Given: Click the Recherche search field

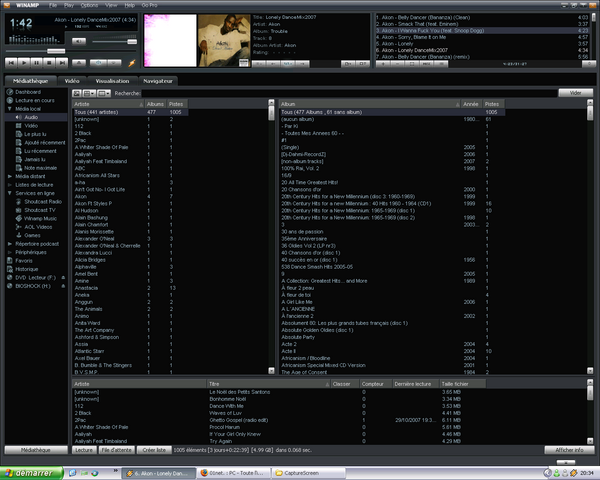Looking at the screenshot, I should tap(349, 93).
